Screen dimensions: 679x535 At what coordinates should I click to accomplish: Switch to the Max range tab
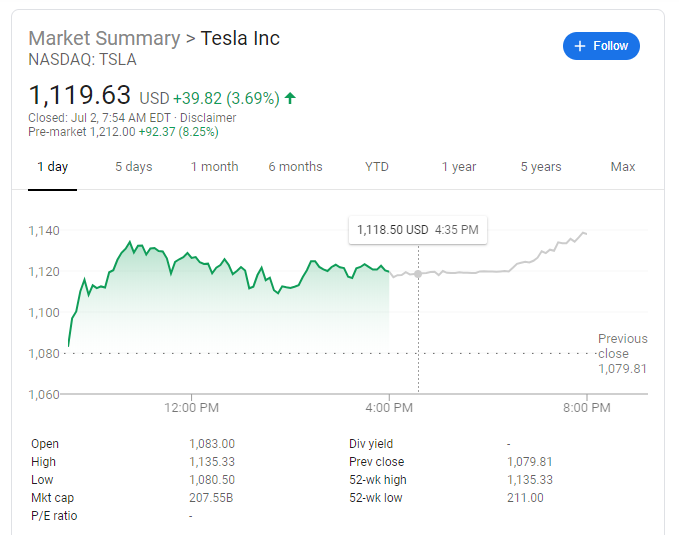[x=623, y=167]
